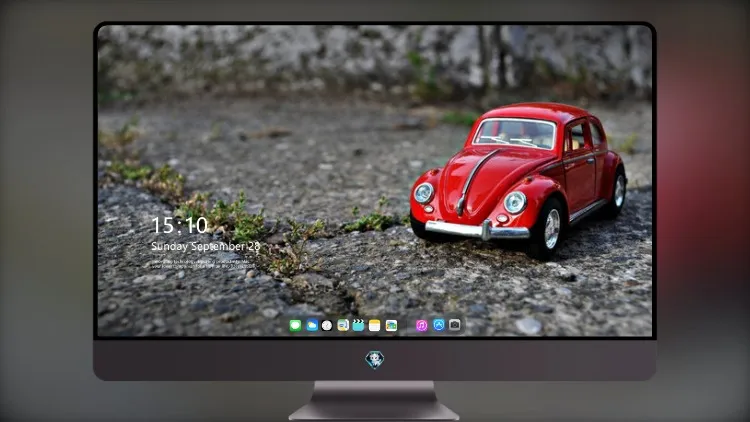Click the small quote text under date
The height and width of the screenshot is (422, 750).
pyautogui.click(x=202, y=264)
